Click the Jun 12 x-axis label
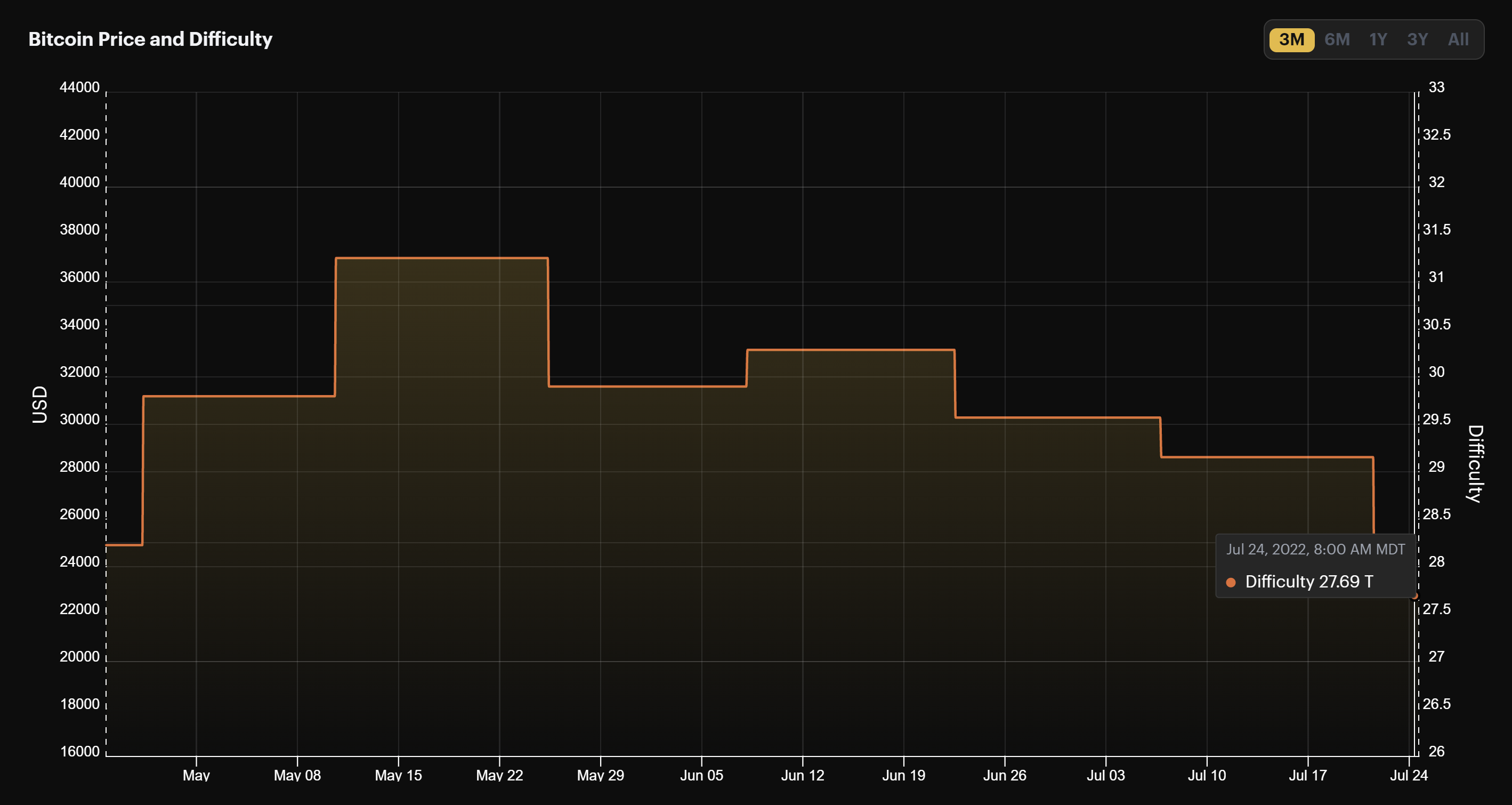The image size is (1512, 805). click(803, 775)
